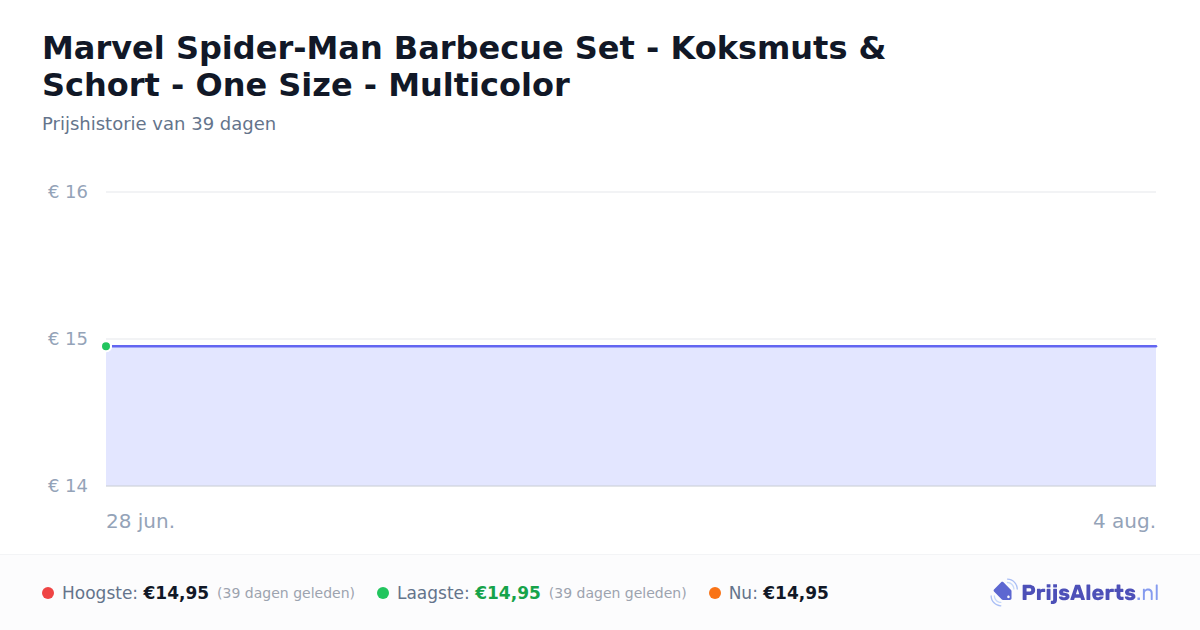Click the € 15 axis label
This screenshot has width=1200, height=630.
click(x=68, y=339)
